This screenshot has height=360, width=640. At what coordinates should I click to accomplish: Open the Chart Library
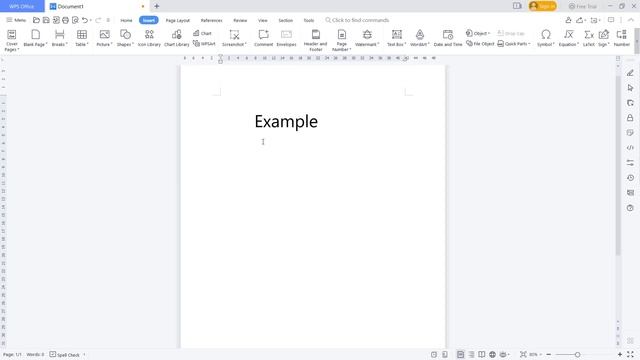click(177, 38)
